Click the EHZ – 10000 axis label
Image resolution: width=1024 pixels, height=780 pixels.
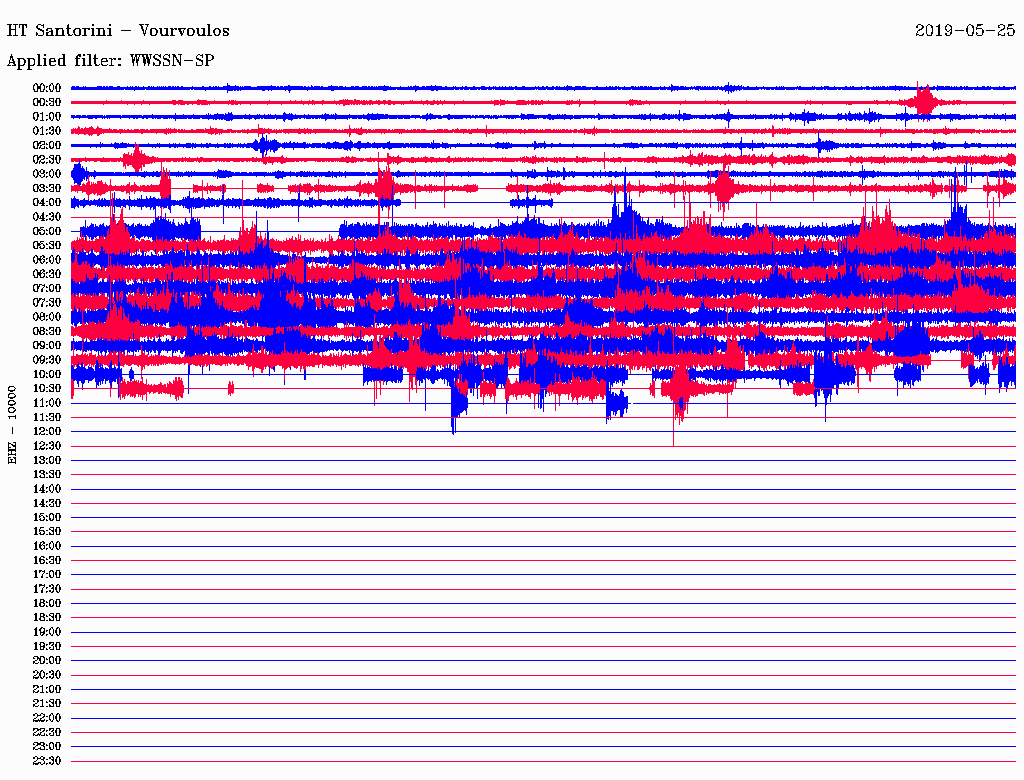[12, 425]
